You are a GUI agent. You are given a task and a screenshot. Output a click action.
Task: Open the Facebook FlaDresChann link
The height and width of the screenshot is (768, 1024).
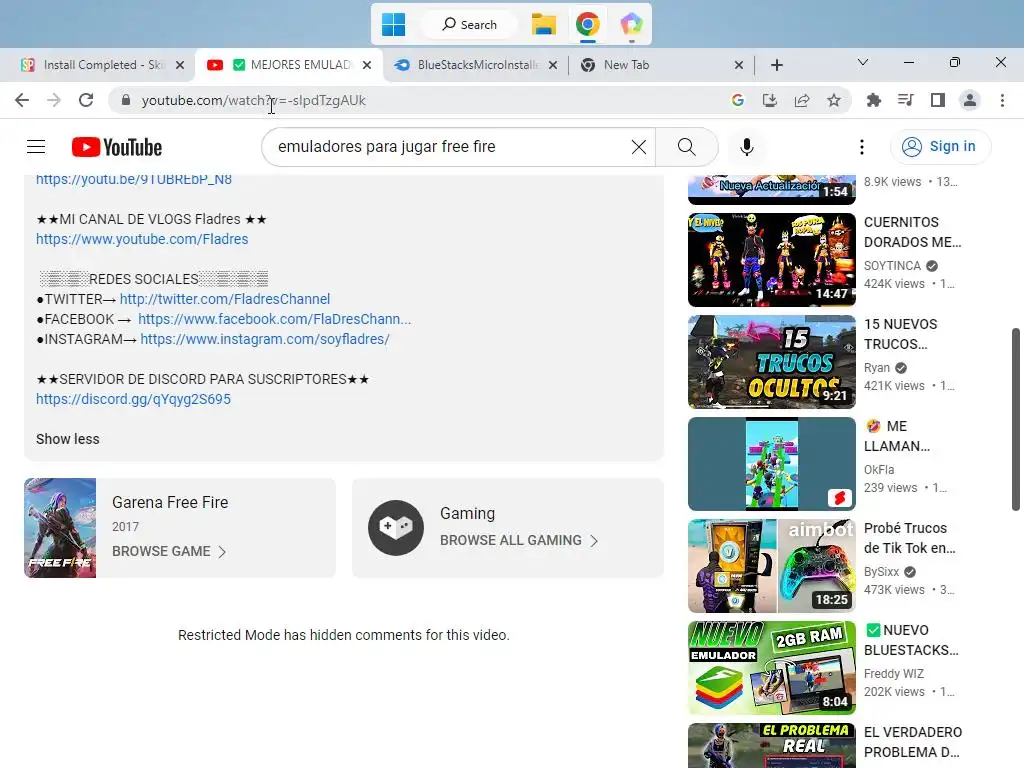click(x=274, y=319)
